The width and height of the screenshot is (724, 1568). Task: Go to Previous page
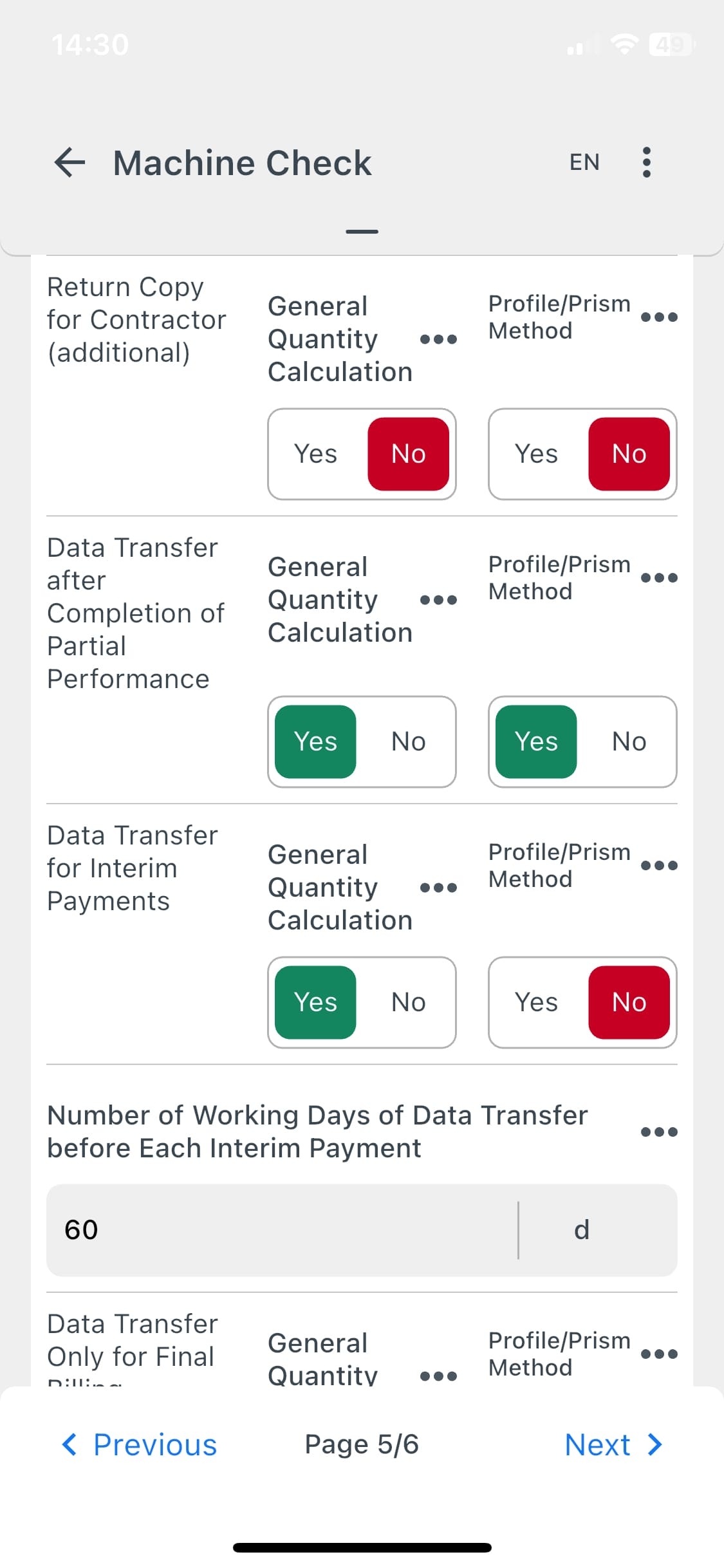coord(140,1445)
